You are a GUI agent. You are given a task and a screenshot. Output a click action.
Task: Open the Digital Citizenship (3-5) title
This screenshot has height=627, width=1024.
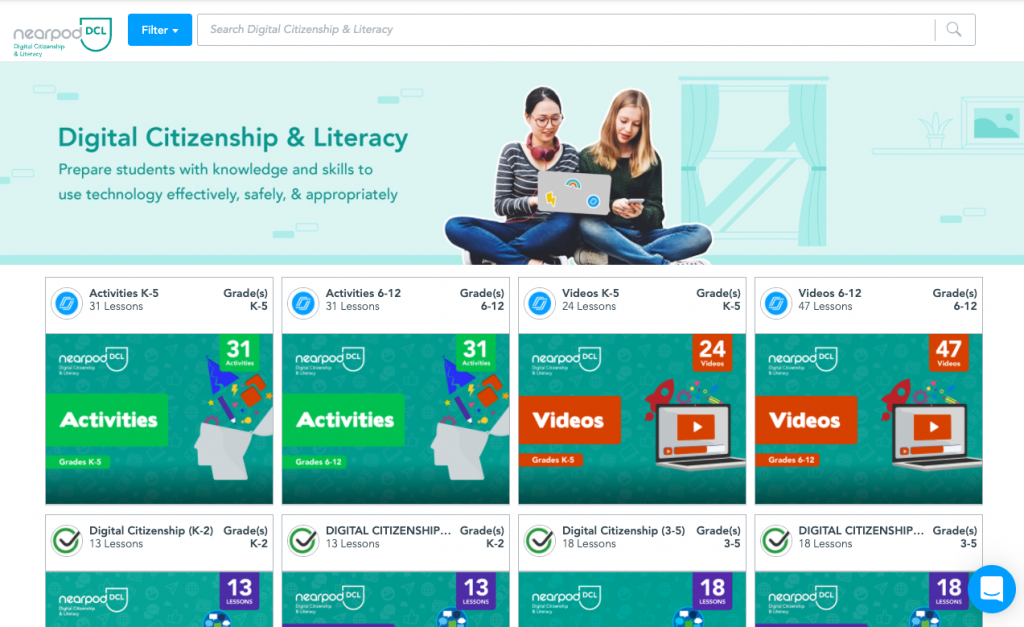pyautogui.click(x=624, y=530)
